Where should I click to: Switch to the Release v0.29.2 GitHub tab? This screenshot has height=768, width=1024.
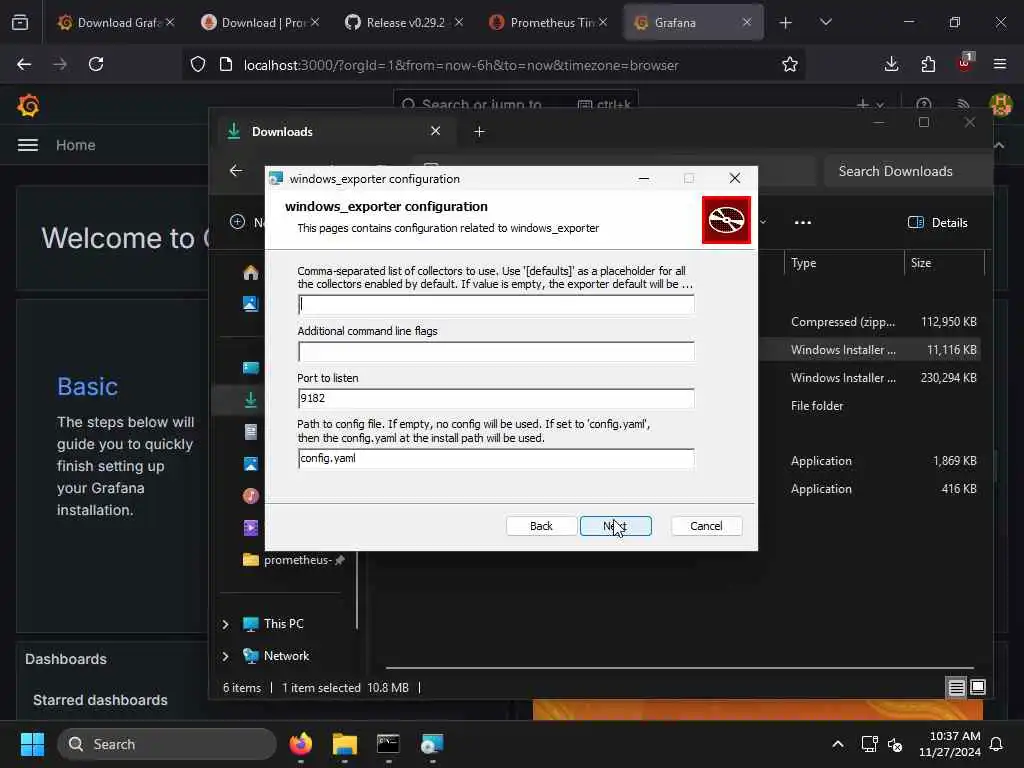(405, 22)
